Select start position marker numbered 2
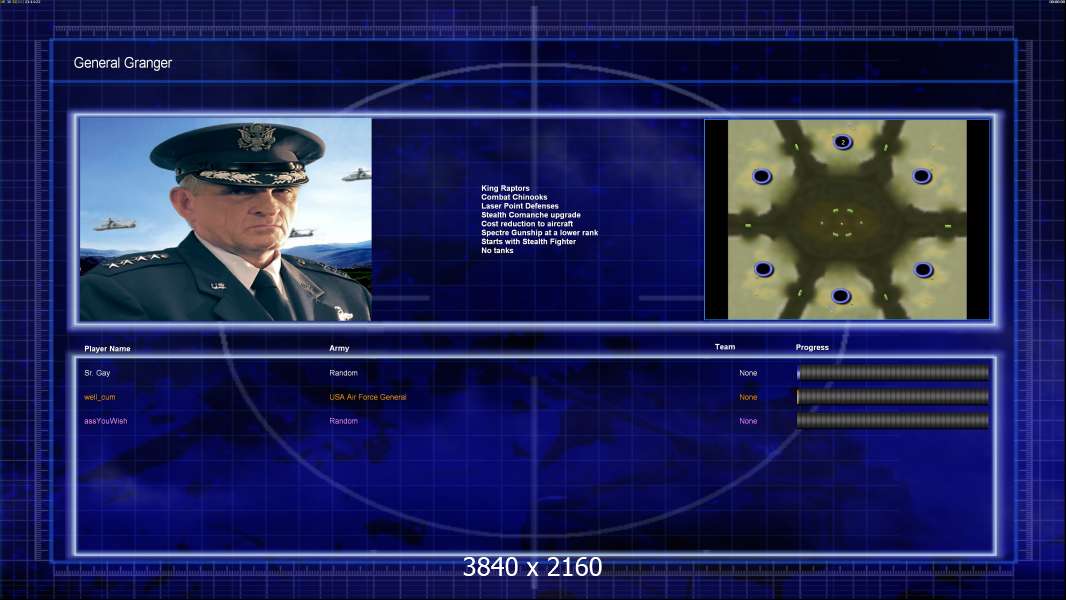 pos(842,142)
